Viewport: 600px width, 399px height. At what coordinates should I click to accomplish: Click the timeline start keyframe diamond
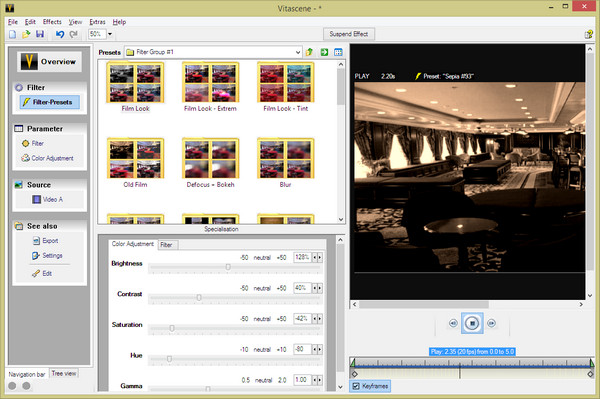point(355,374)
